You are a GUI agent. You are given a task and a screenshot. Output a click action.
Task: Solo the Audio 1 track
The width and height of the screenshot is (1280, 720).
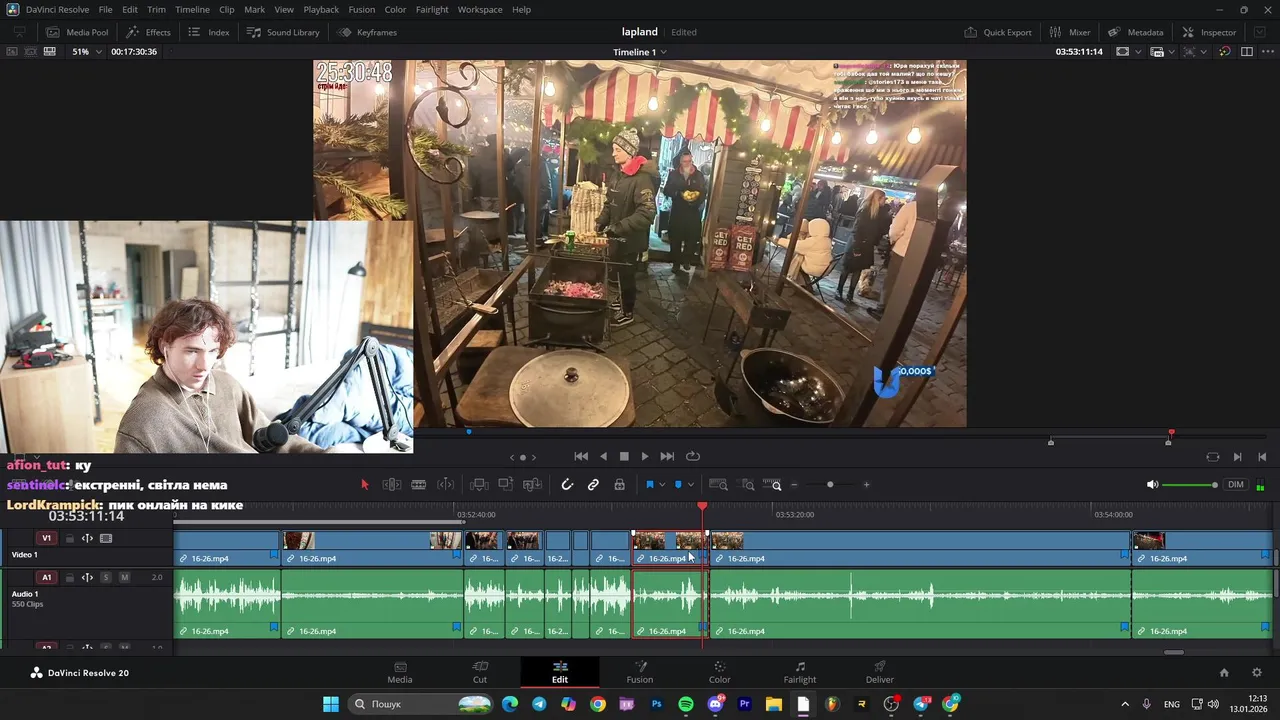pyautogui.click(x=106, y=577)
